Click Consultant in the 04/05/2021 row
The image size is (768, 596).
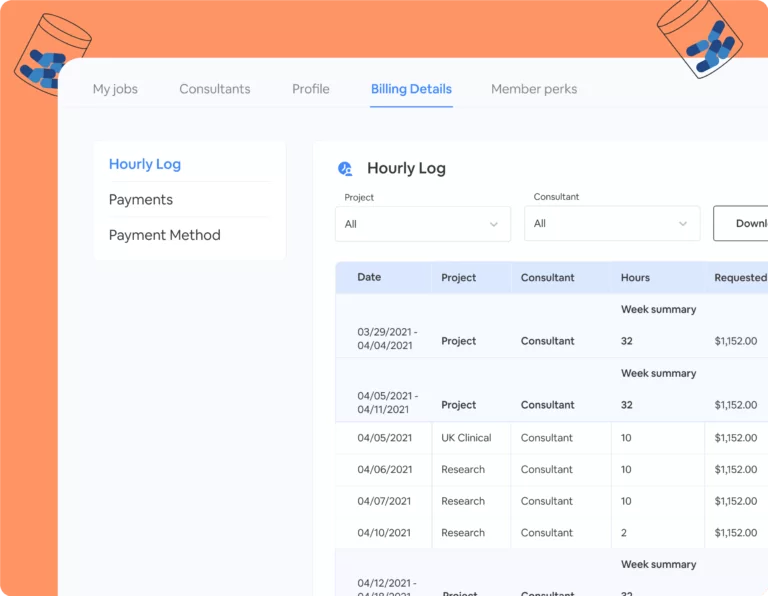547,438
